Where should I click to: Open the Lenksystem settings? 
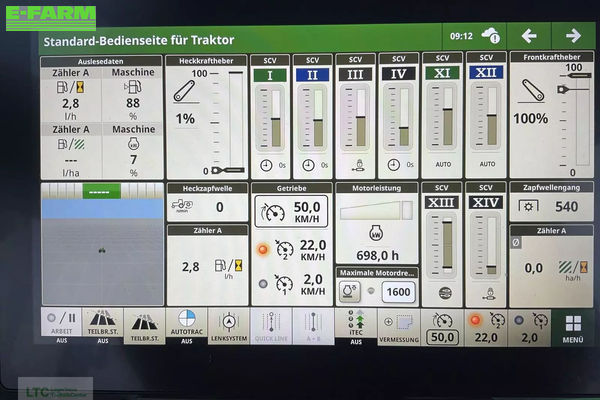tap(229, 326)
